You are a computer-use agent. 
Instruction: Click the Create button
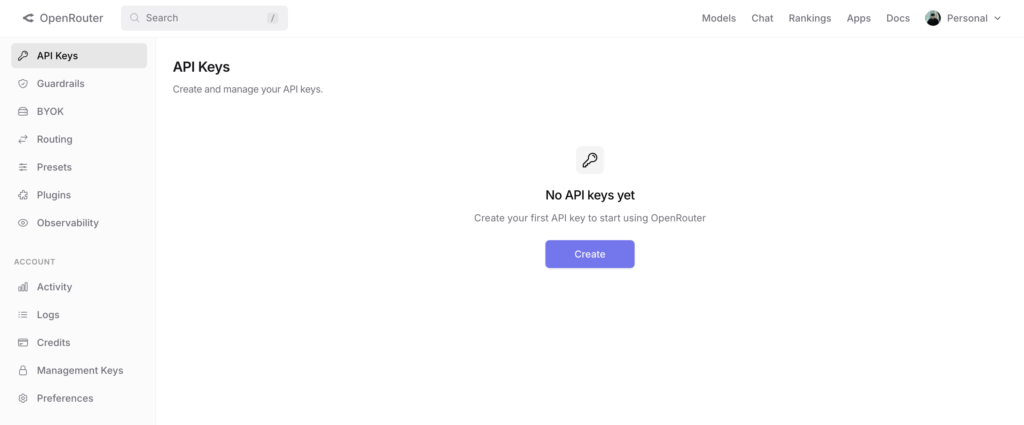tap(590, 254)
